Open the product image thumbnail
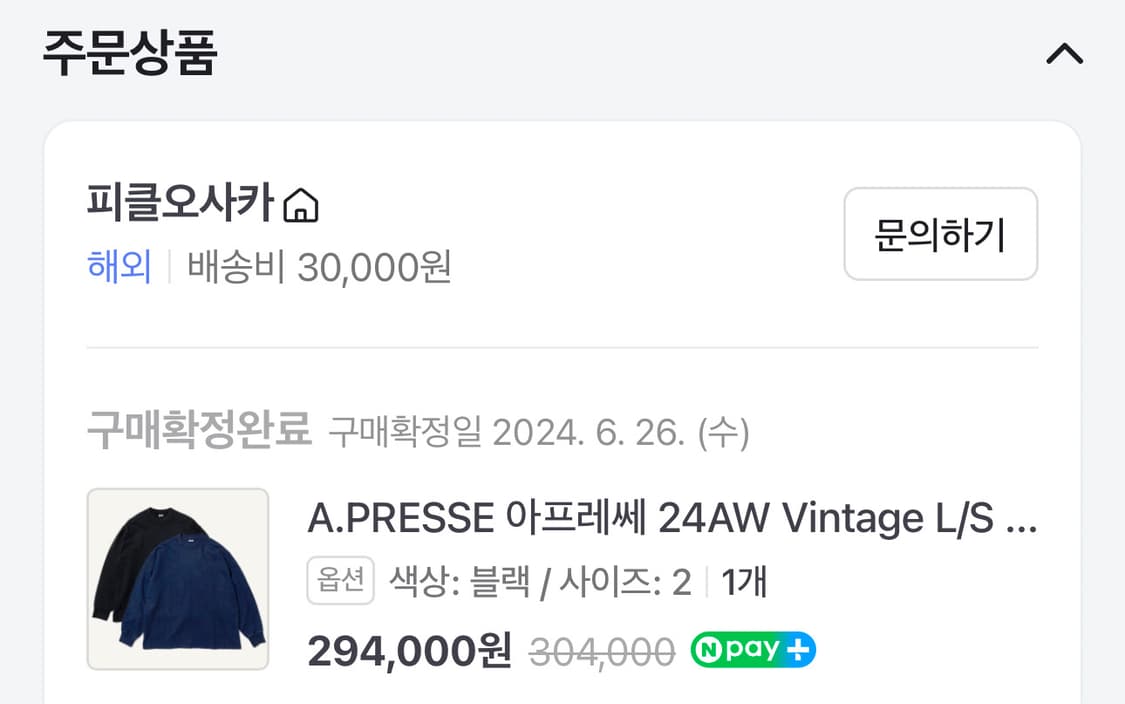 click(177, 575)
